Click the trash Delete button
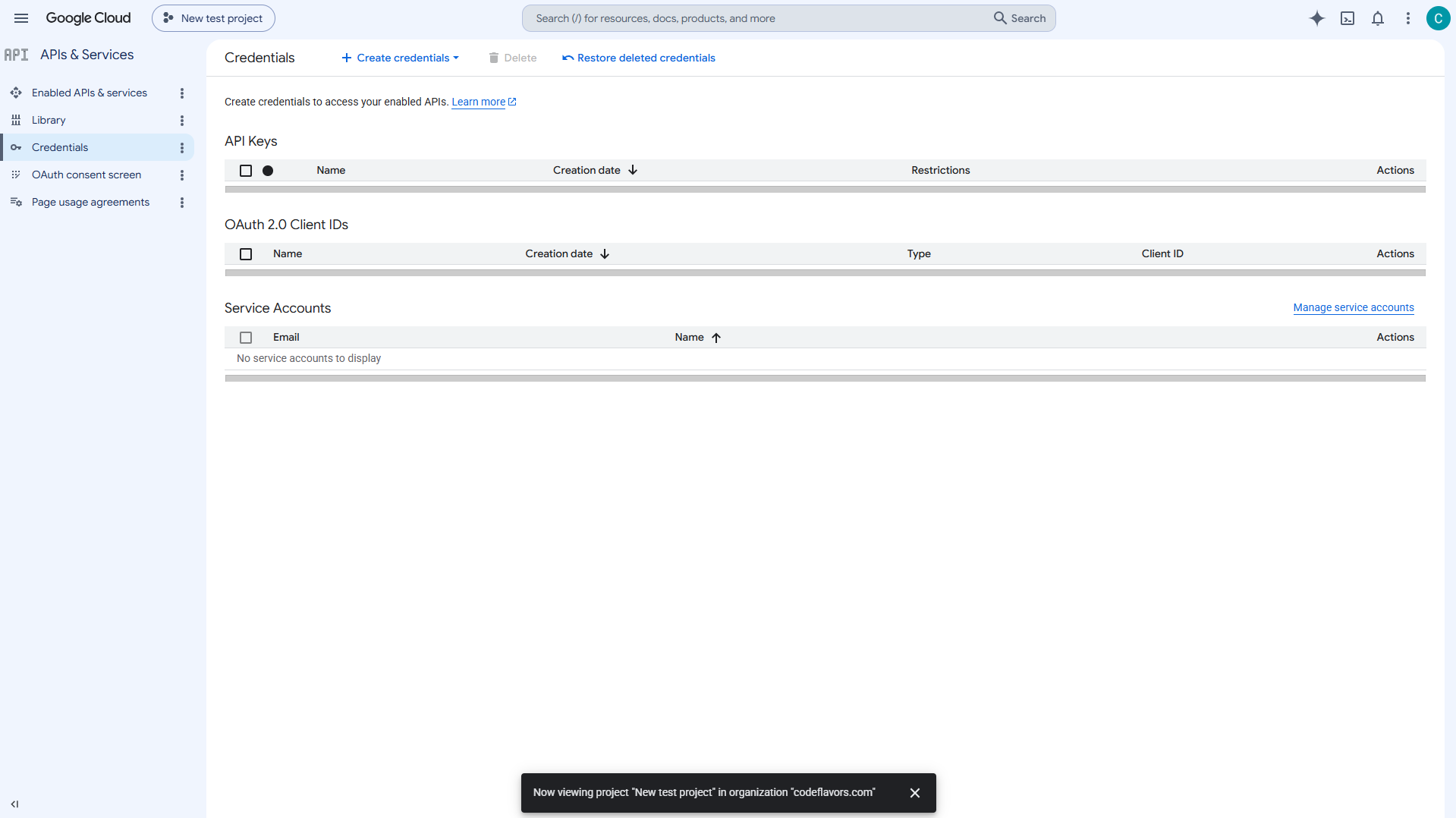 point(513,58)
